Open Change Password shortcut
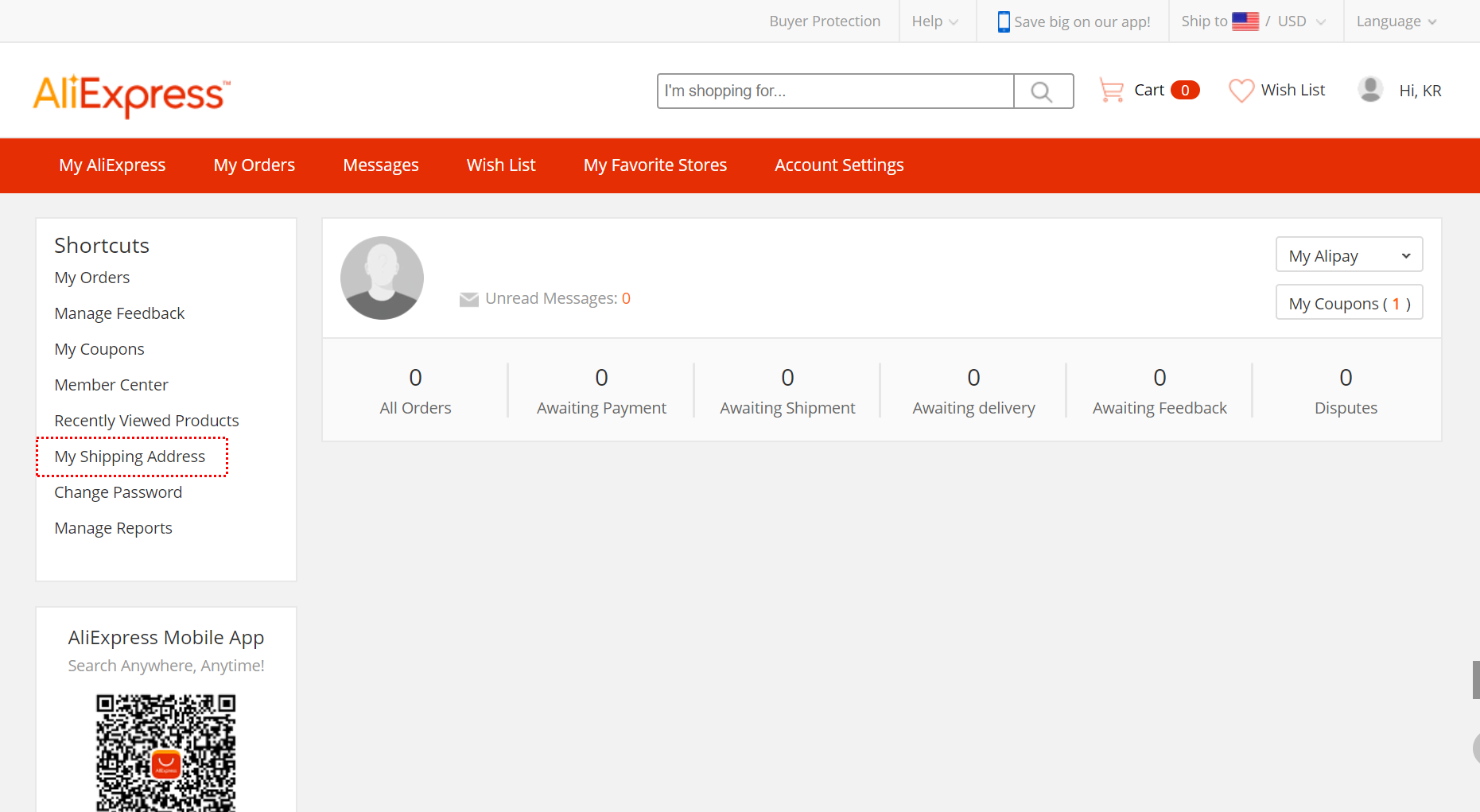 118,492
